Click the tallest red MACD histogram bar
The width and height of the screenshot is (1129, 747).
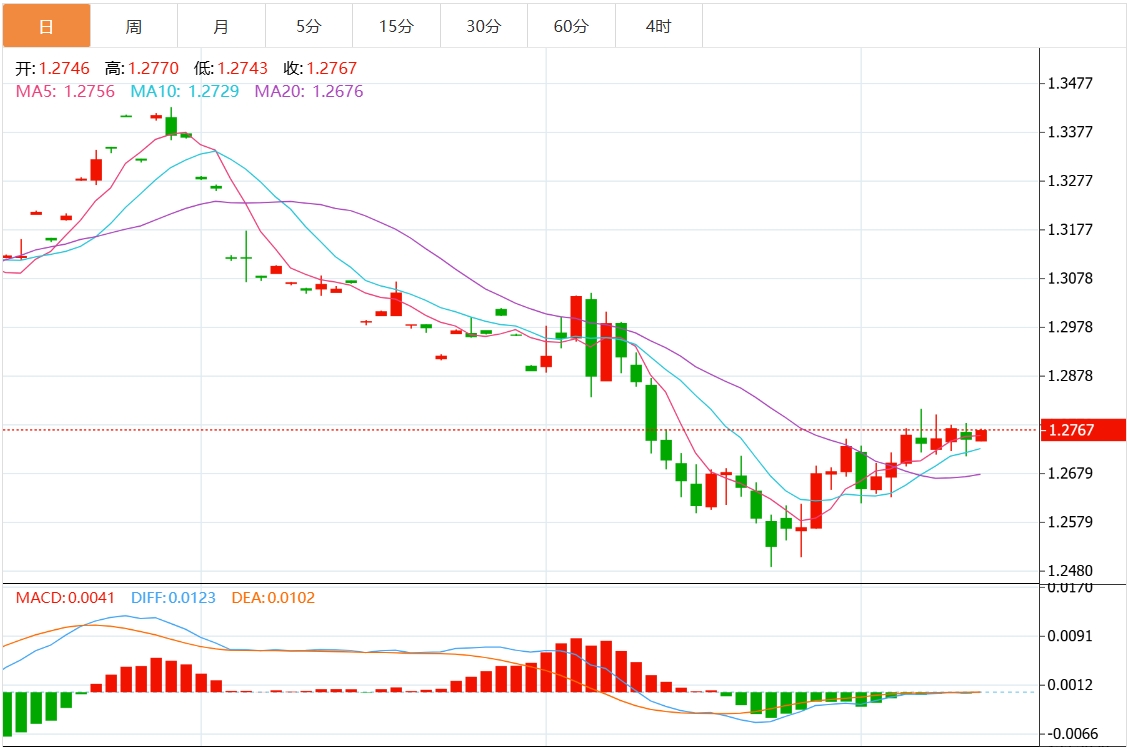pyautogui.click(x=576, y=665)
